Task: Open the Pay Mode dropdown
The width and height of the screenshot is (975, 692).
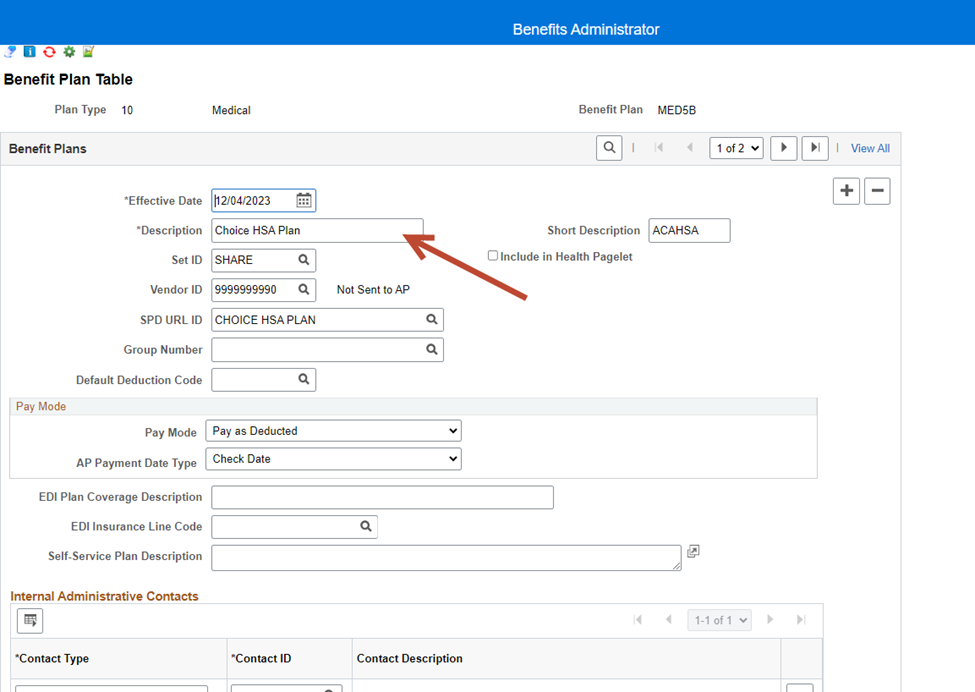Action: click(333, 431)
